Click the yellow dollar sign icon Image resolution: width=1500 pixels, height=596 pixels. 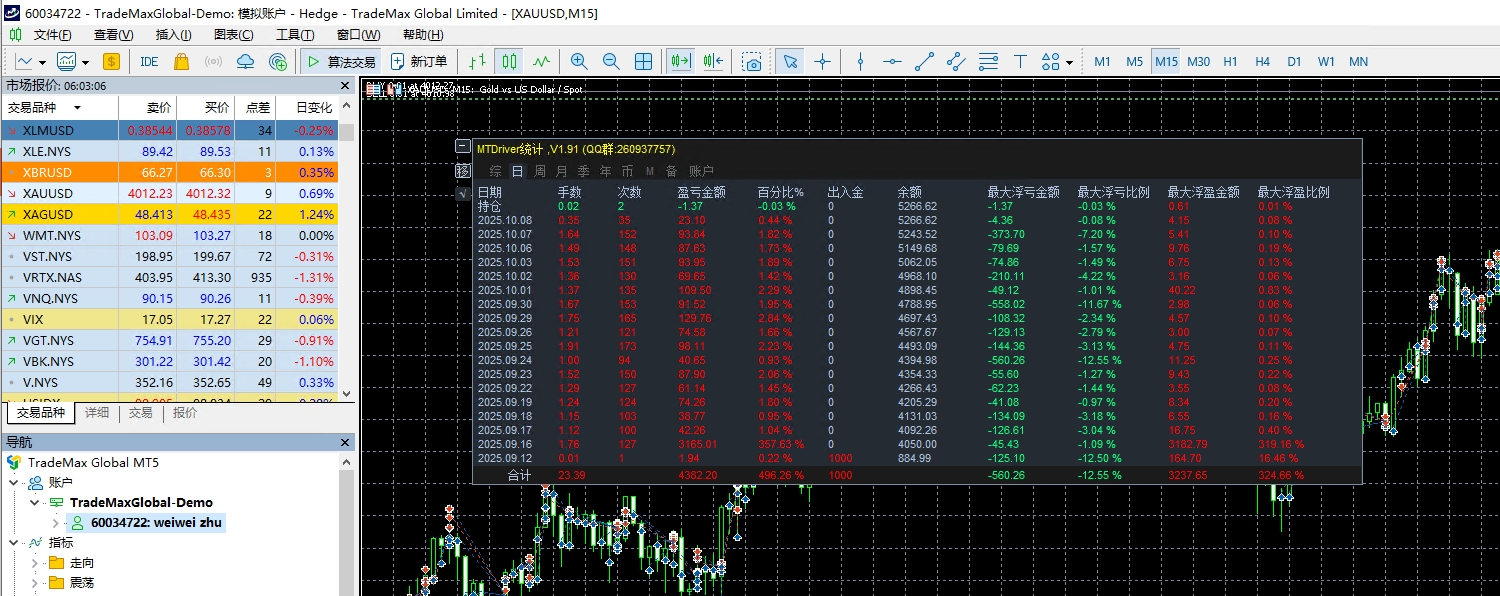(x=110, y=61)
